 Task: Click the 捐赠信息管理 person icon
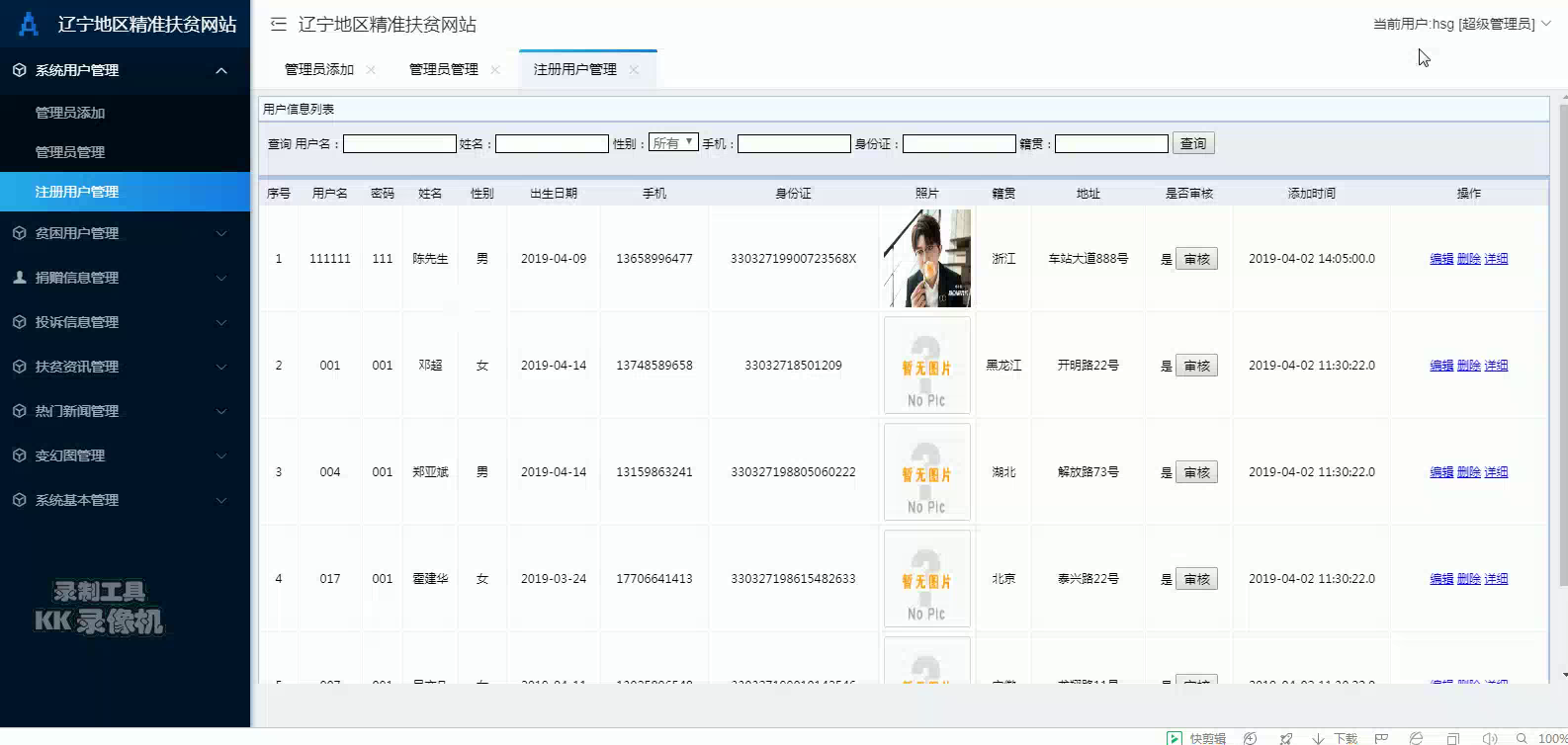19,278
